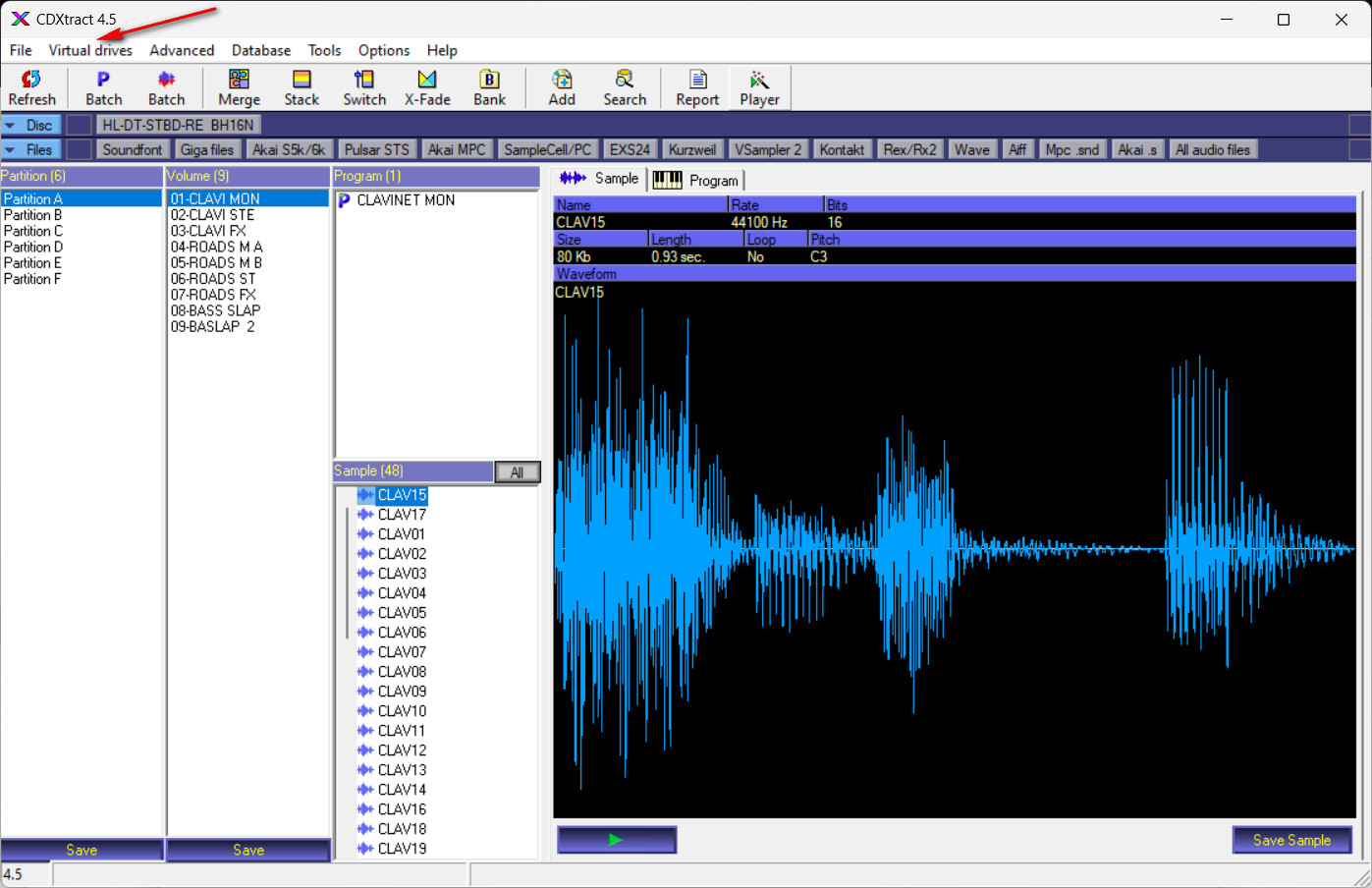Open the File menu
The height and width of the screenshot is (888, 1372).
click(x=21, y=50)
